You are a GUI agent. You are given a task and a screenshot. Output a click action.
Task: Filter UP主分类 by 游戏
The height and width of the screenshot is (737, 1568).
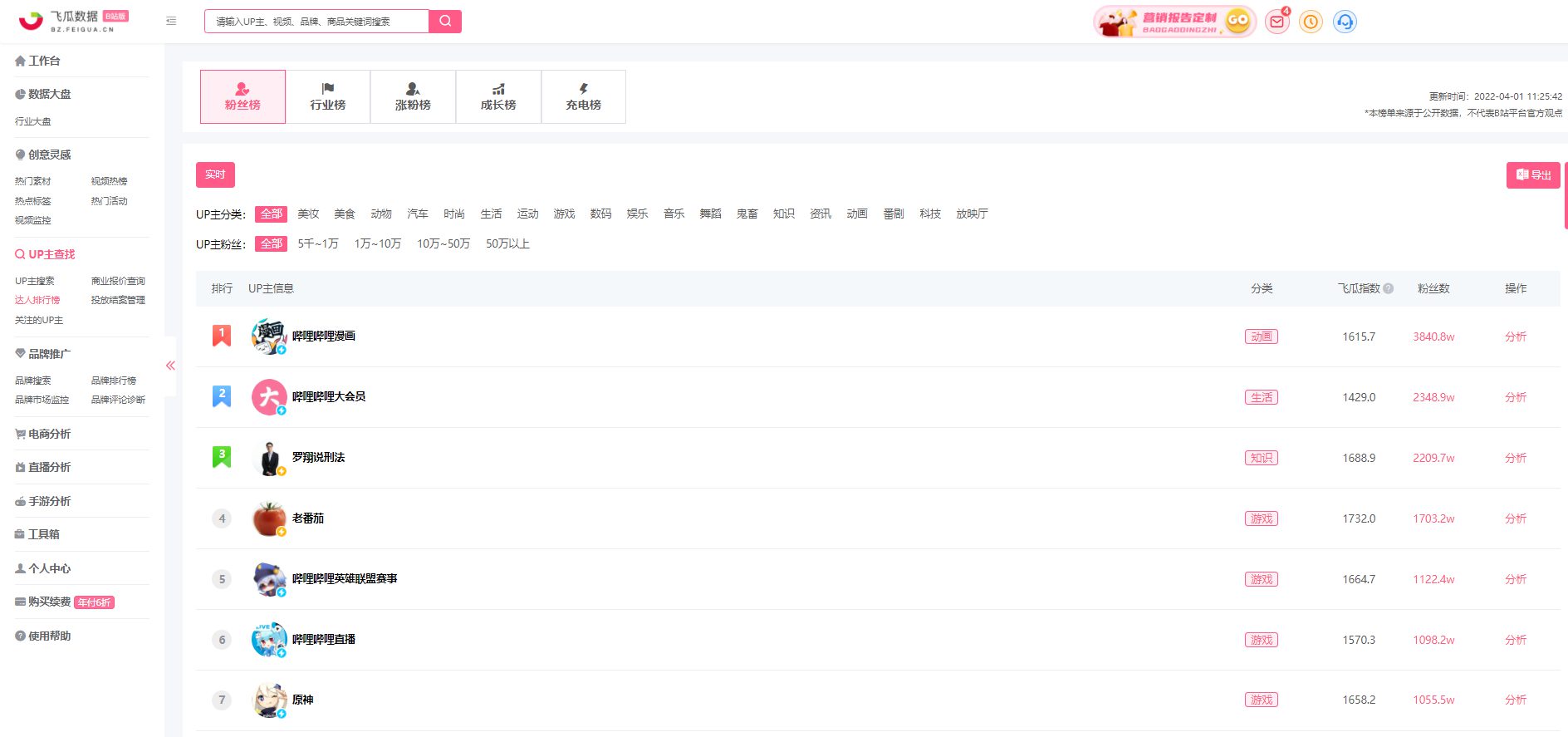click(x=564, y=214)
